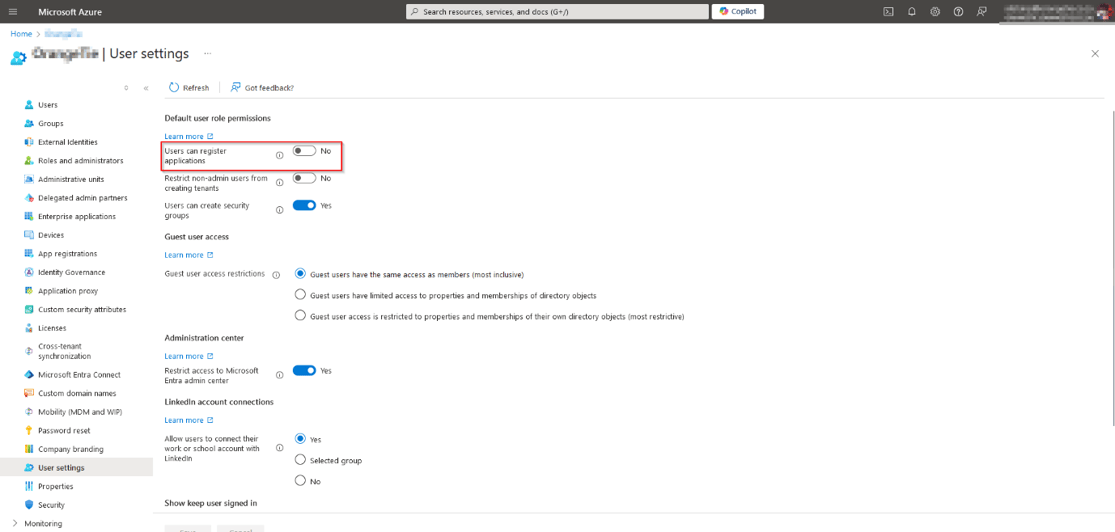Go to Home breadcrumb

tap(21, 33)
